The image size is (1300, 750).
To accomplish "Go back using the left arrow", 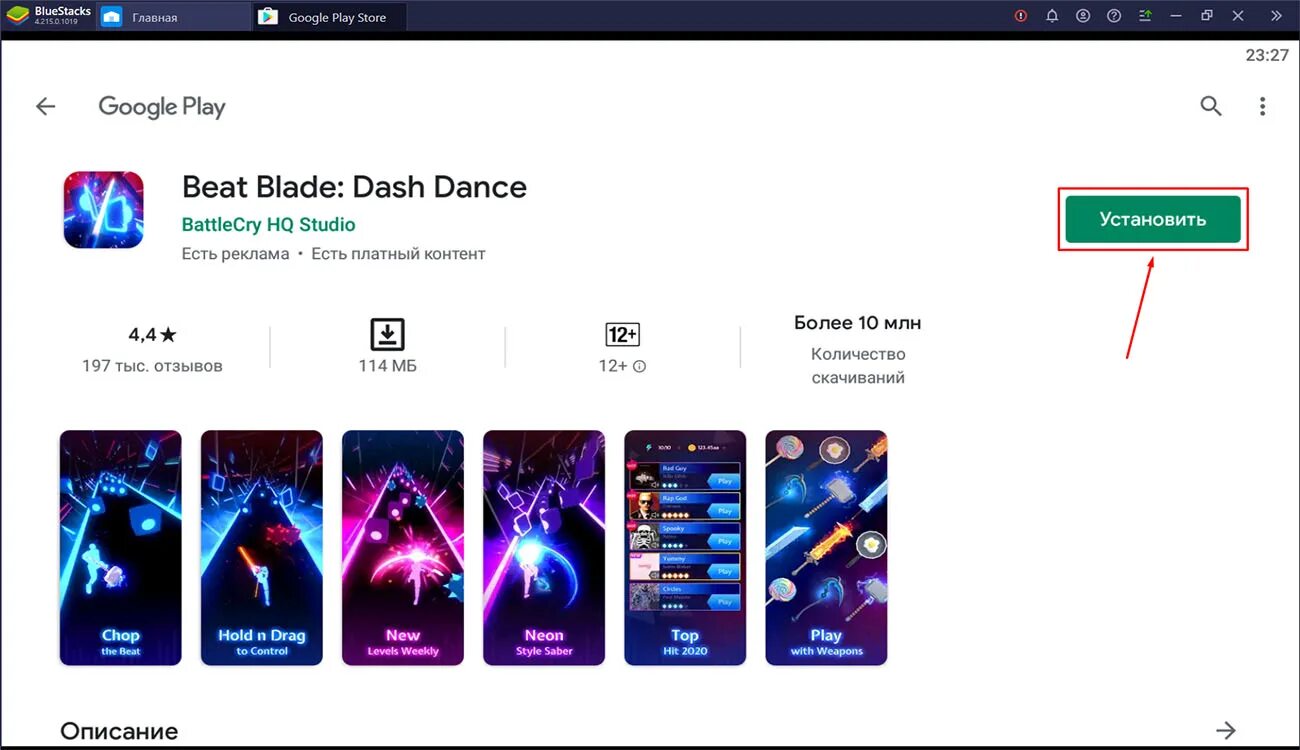I will 46,107.
